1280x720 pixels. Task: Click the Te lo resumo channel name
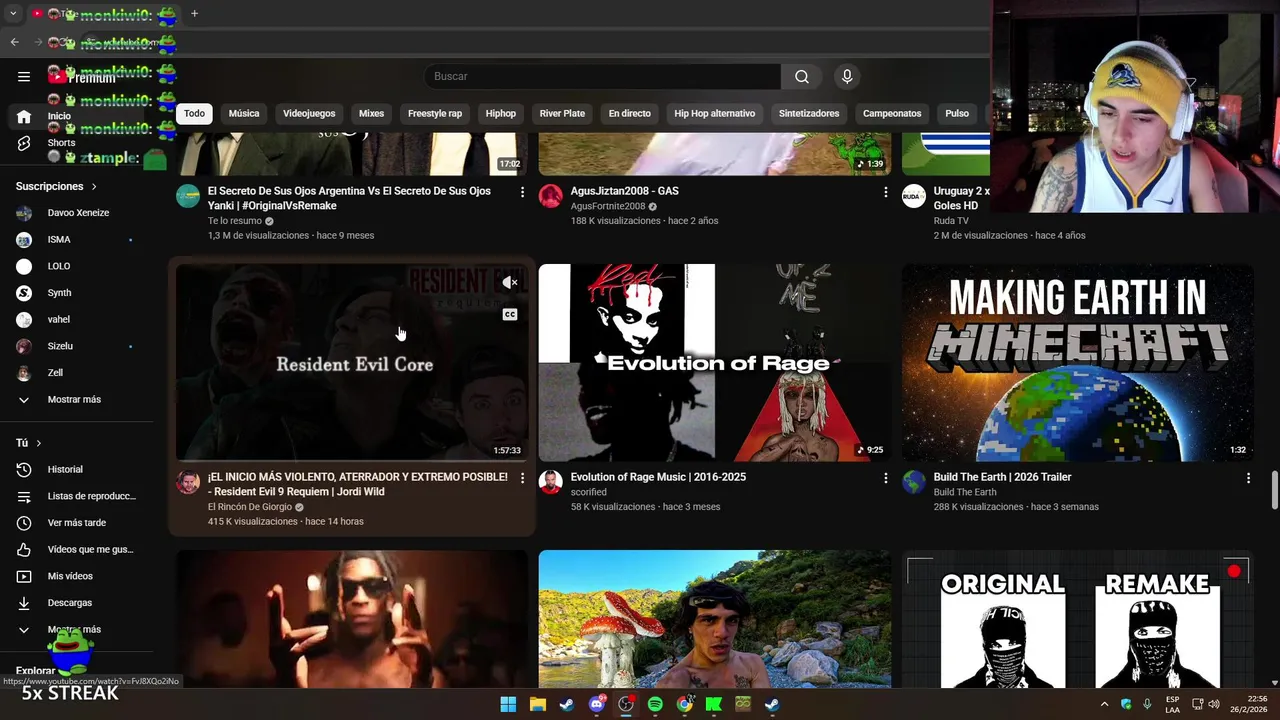tap(235, 221)
